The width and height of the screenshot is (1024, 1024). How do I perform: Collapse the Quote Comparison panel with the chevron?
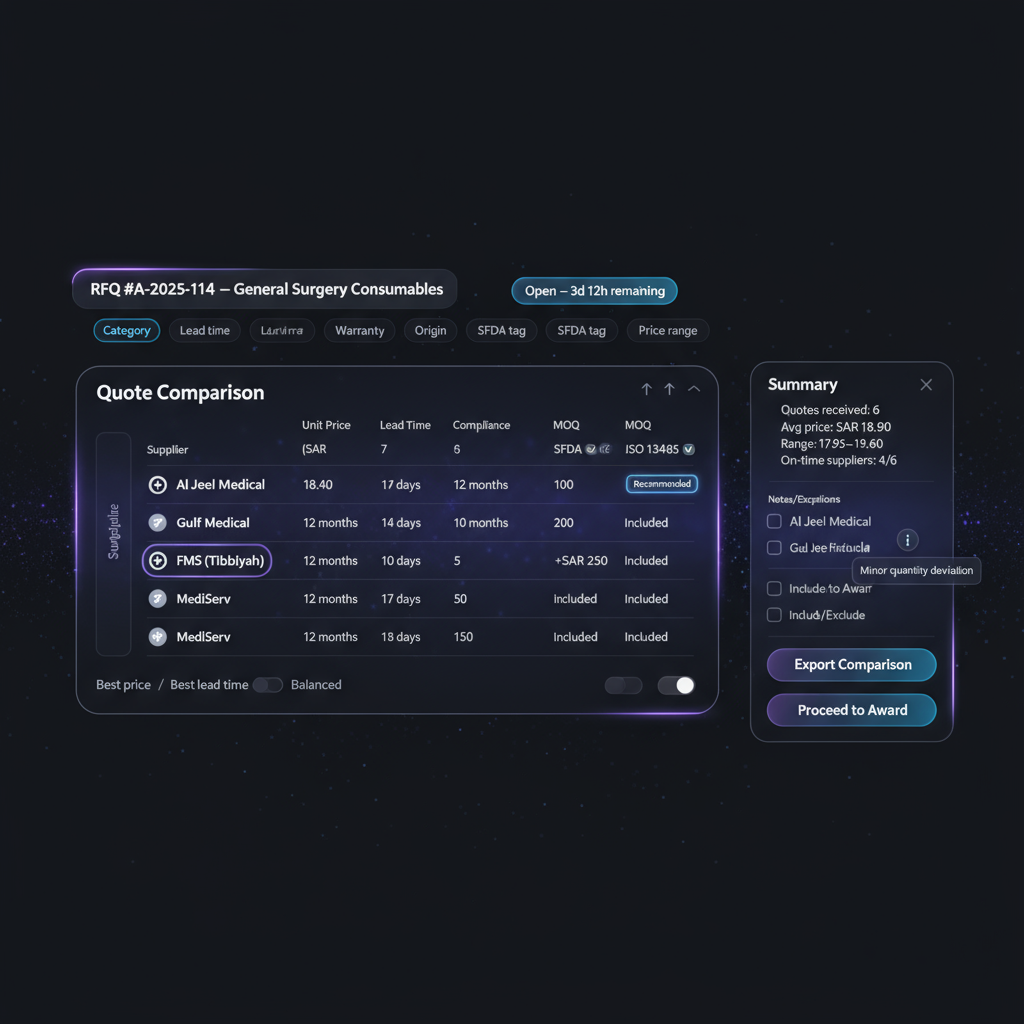coord(694,389)
